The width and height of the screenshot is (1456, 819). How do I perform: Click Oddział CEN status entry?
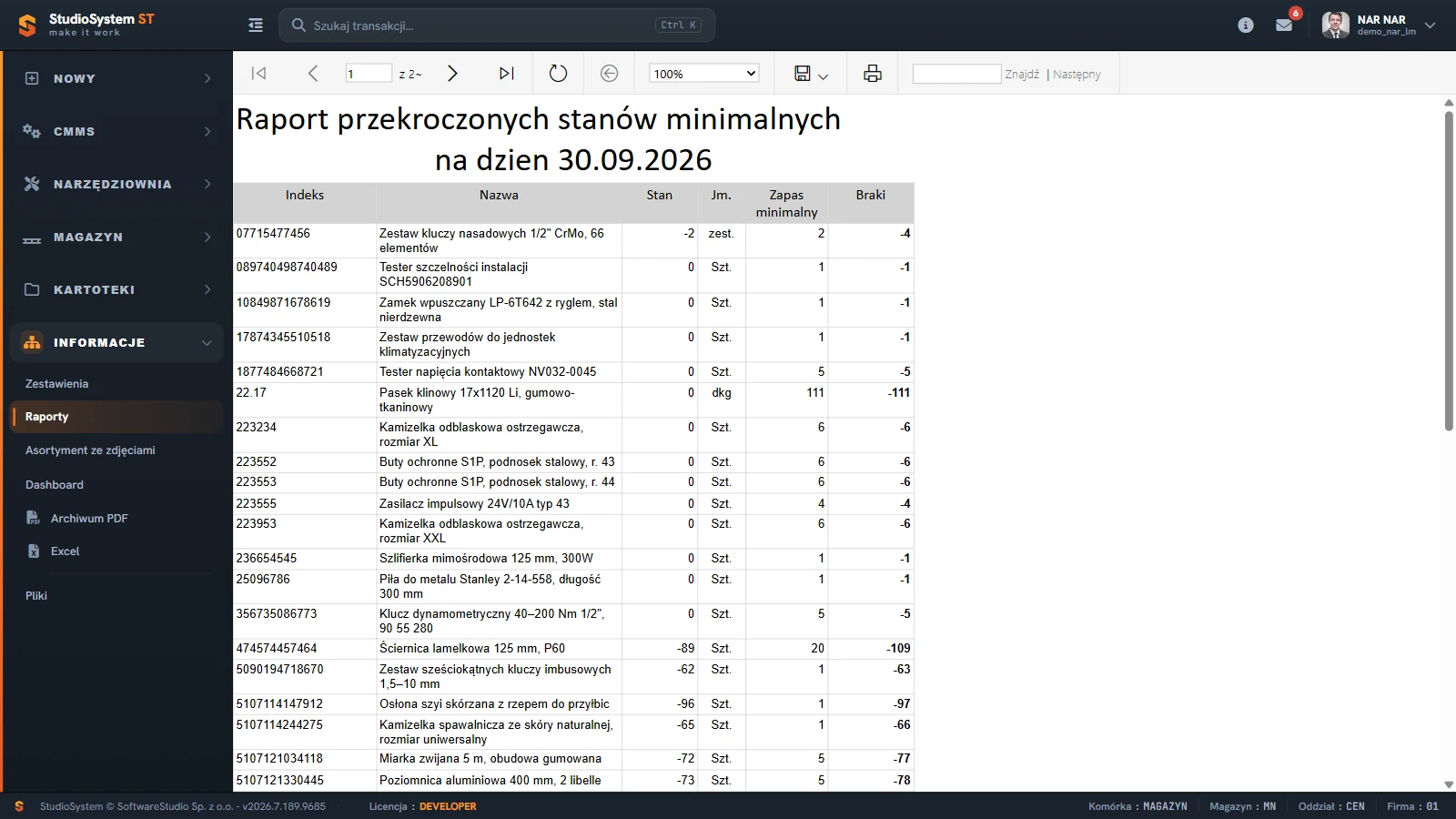point(1331,806)
